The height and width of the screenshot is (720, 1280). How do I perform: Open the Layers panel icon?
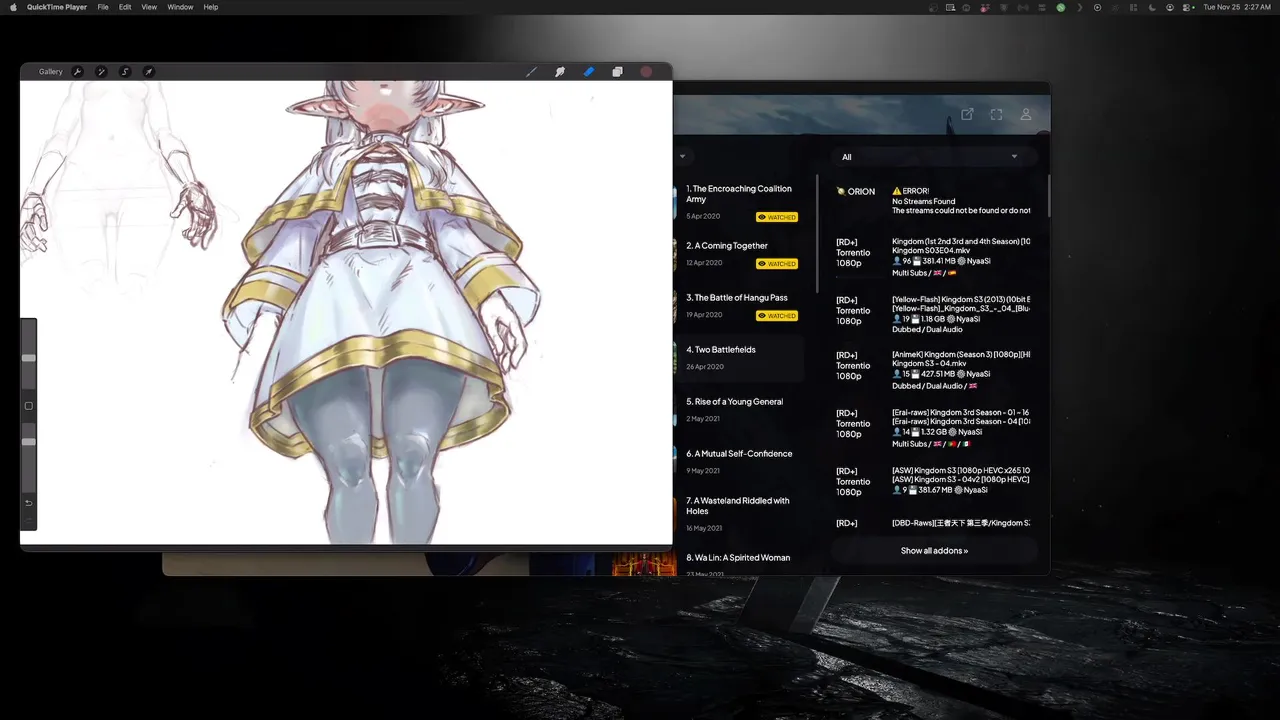pos(617,72)
